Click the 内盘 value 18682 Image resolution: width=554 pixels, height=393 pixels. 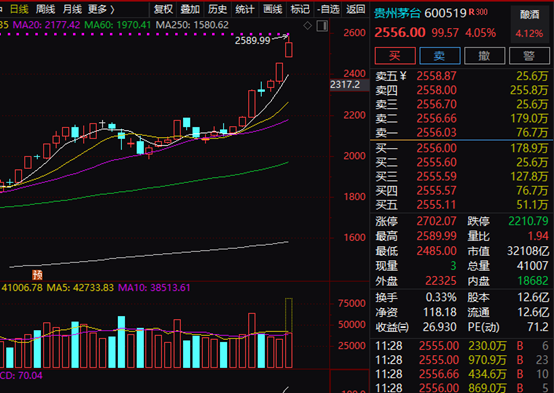click(x=533, y=281)
